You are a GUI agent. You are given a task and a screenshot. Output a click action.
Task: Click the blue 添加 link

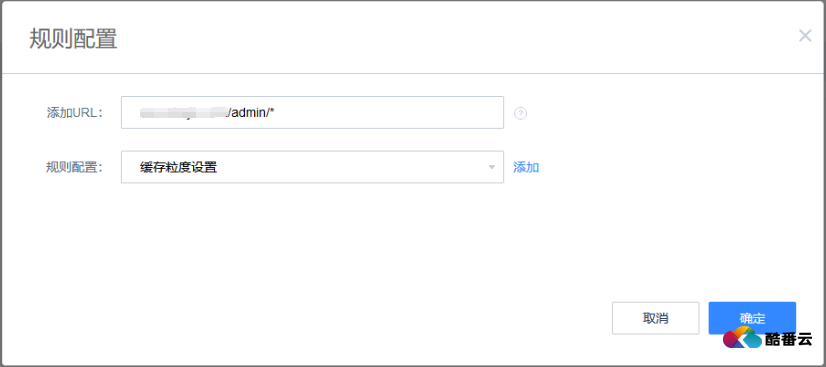(526, 168)
